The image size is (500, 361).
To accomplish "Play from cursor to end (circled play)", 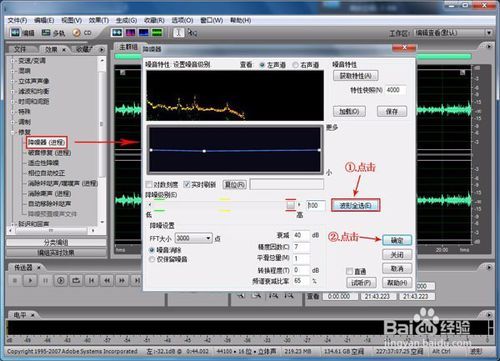I will pos(61,281).
